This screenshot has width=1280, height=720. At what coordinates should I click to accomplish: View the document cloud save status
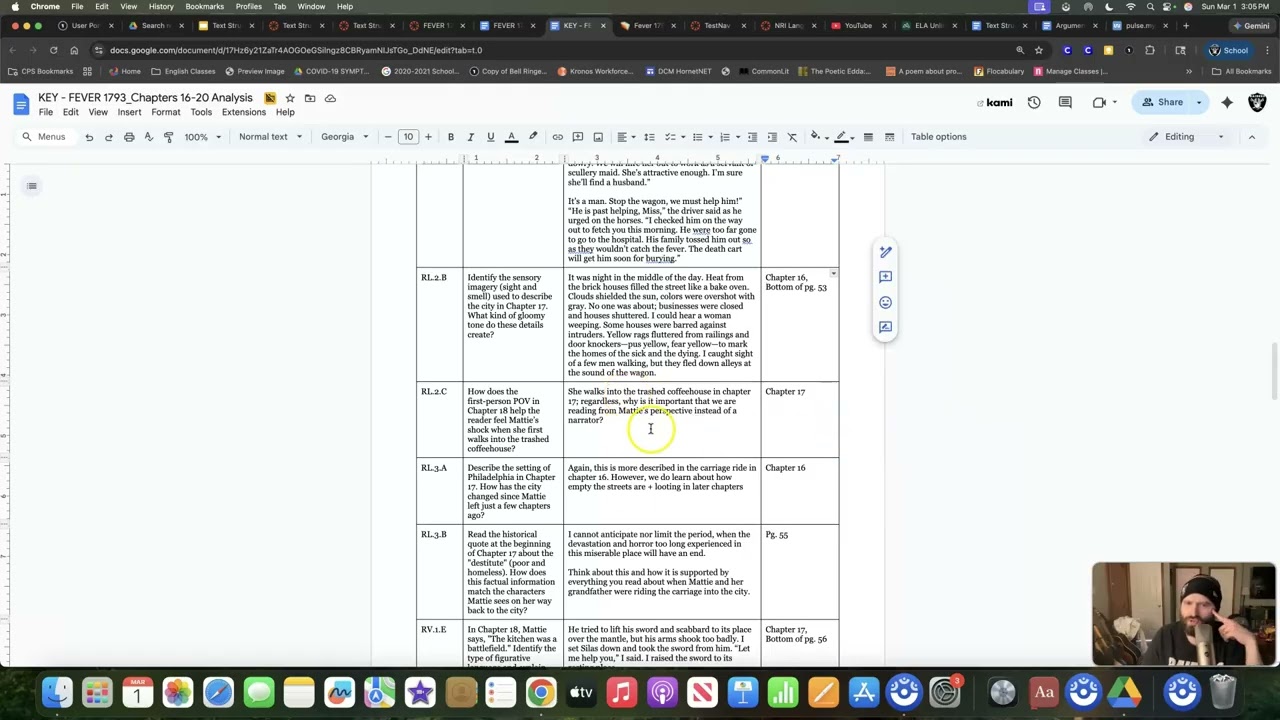click(330, 98)
